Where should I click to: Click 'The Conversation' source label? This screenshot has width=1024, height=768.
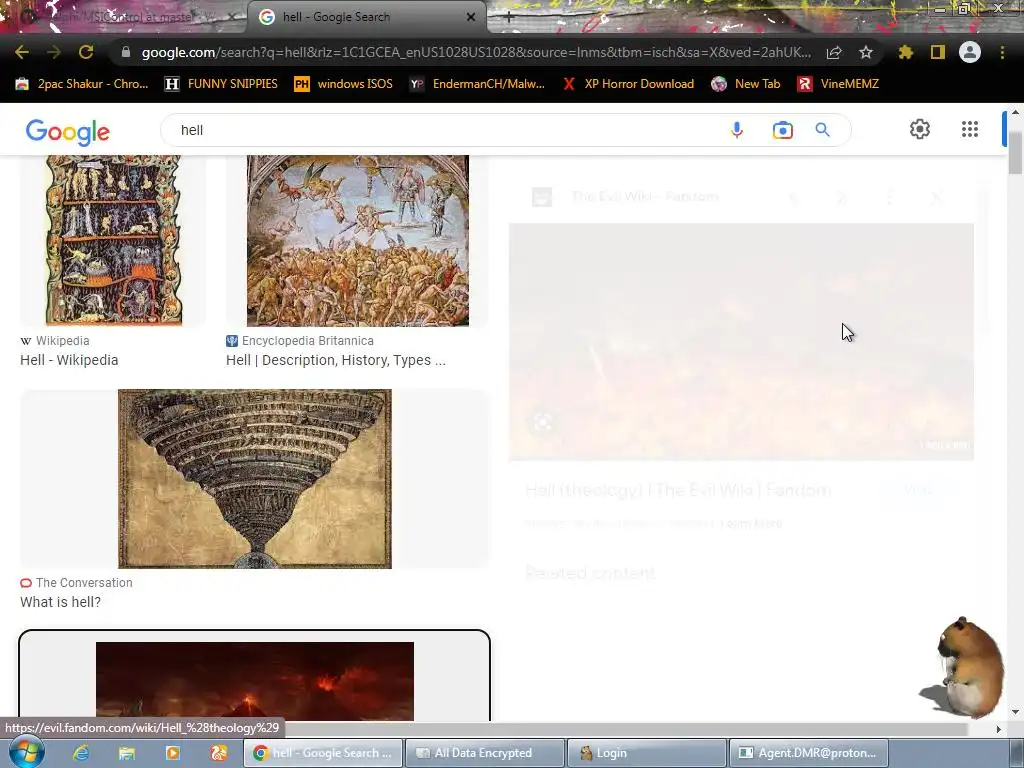(84, 583)
